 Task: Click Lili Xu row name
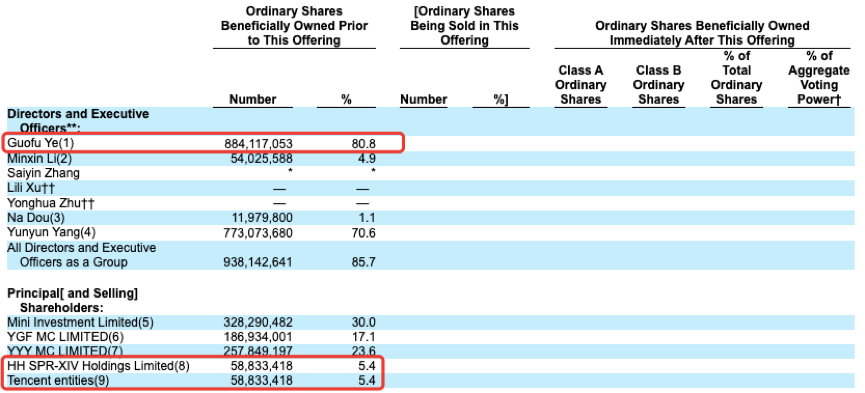point(31,188)
